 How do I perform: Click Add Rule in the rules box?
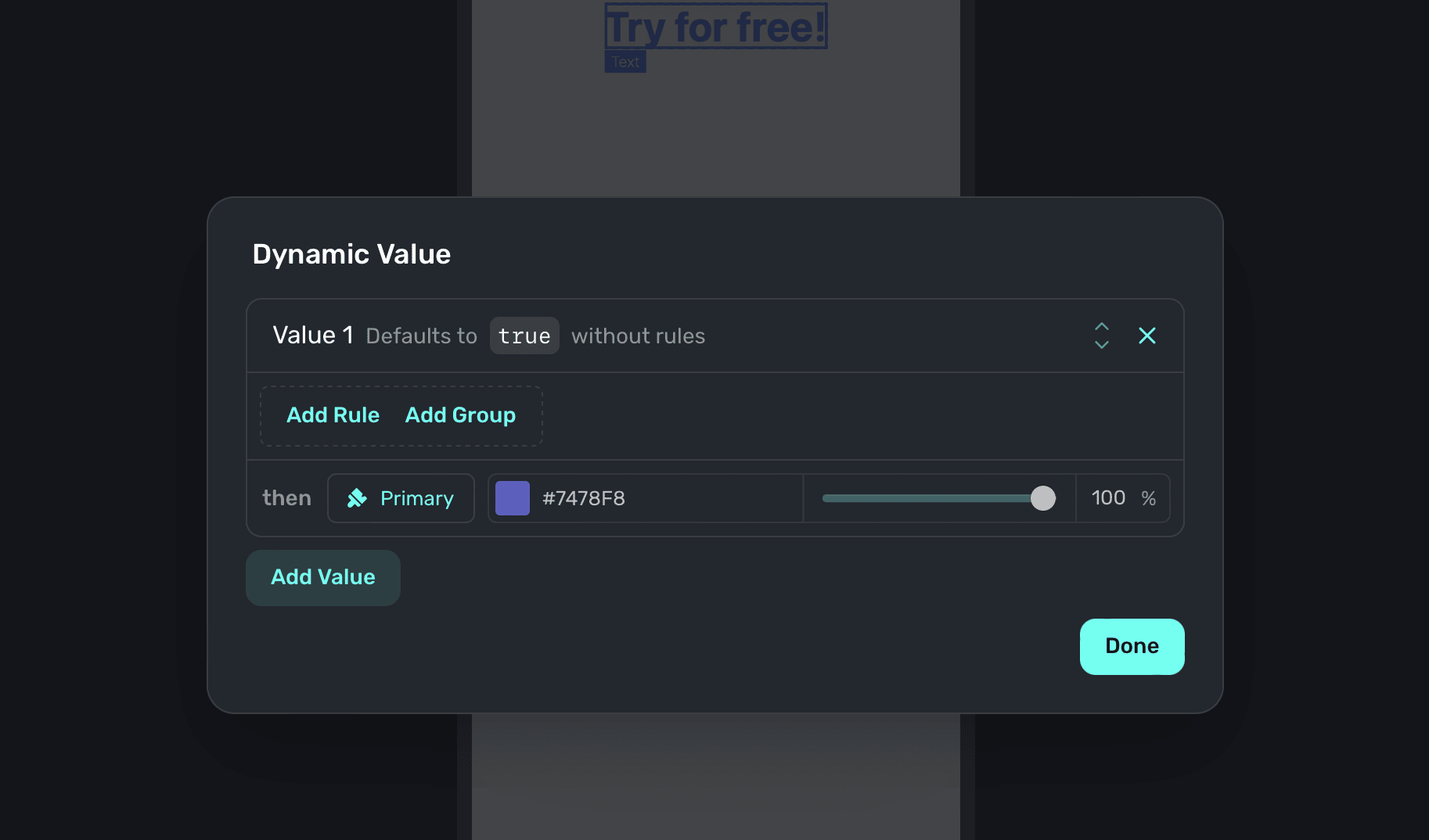pos(333,415)
